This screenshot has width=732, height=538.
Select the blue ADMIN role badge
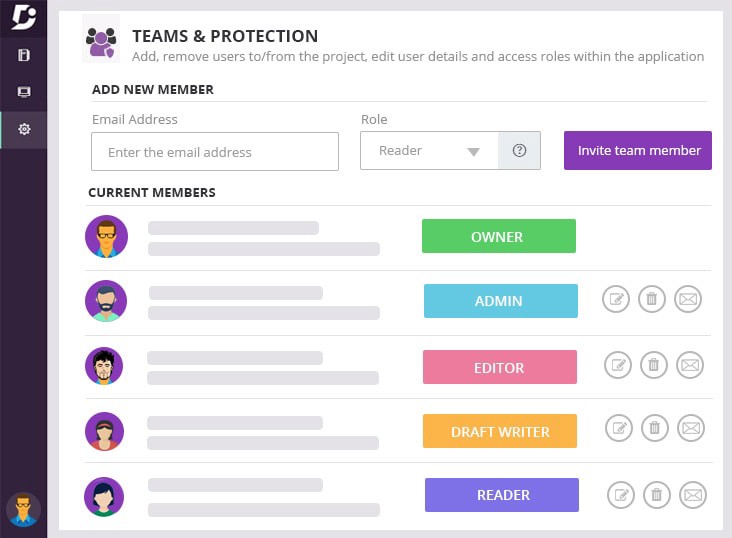click(500, 301)
